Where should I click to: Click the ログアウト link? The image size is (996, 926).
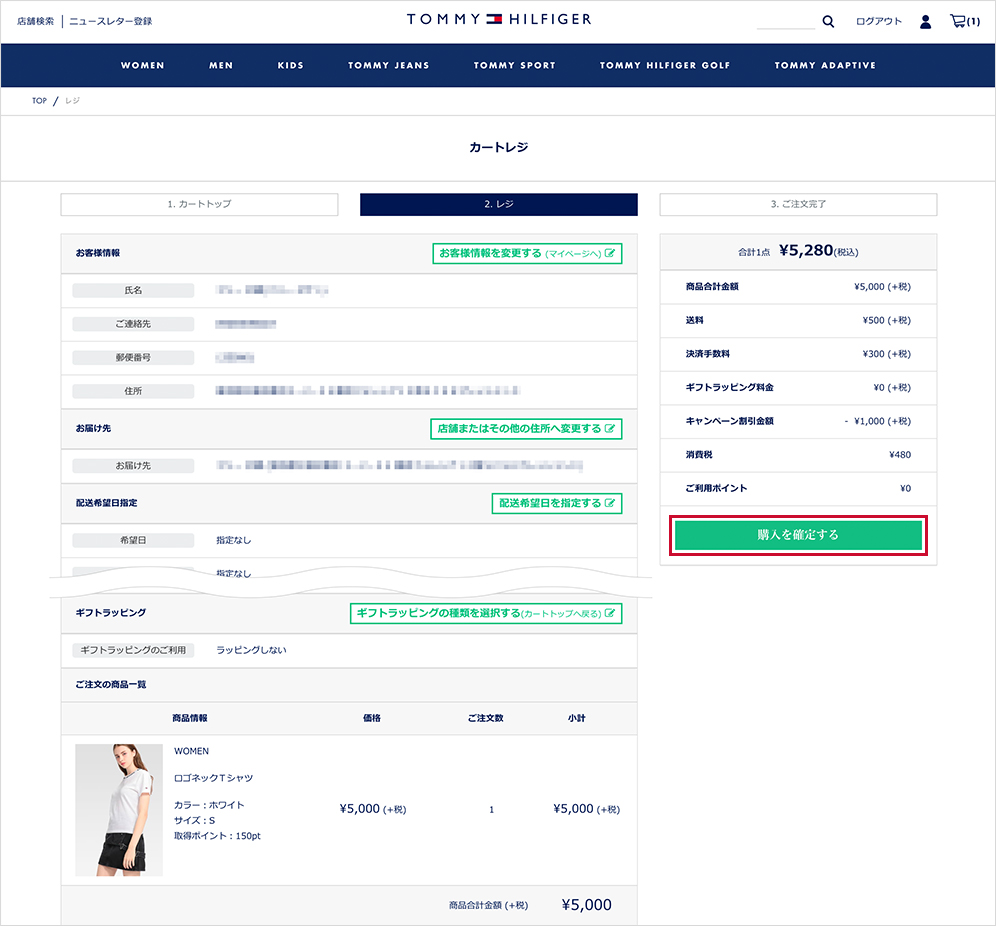tap(878, 21)
